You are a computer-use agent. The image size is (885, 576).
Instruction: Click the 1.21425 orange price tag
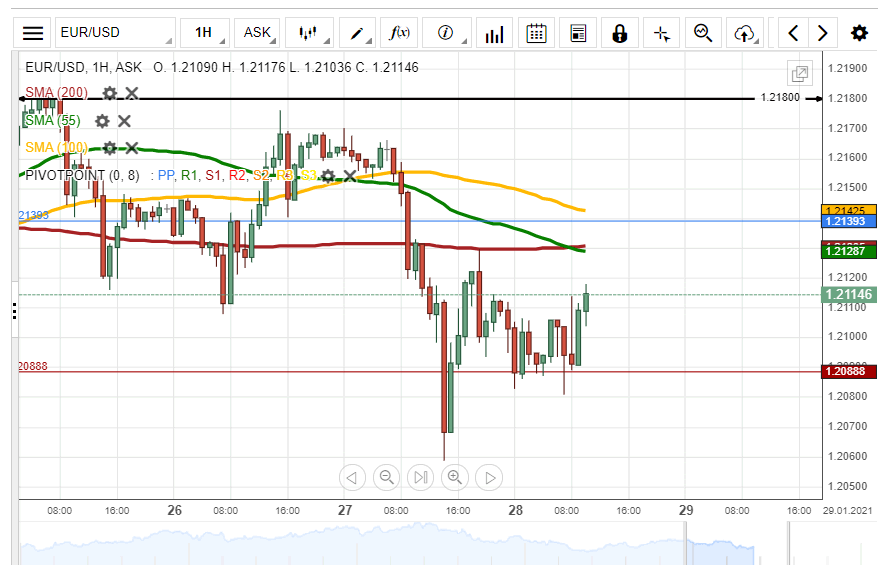[x=849, y=210]
